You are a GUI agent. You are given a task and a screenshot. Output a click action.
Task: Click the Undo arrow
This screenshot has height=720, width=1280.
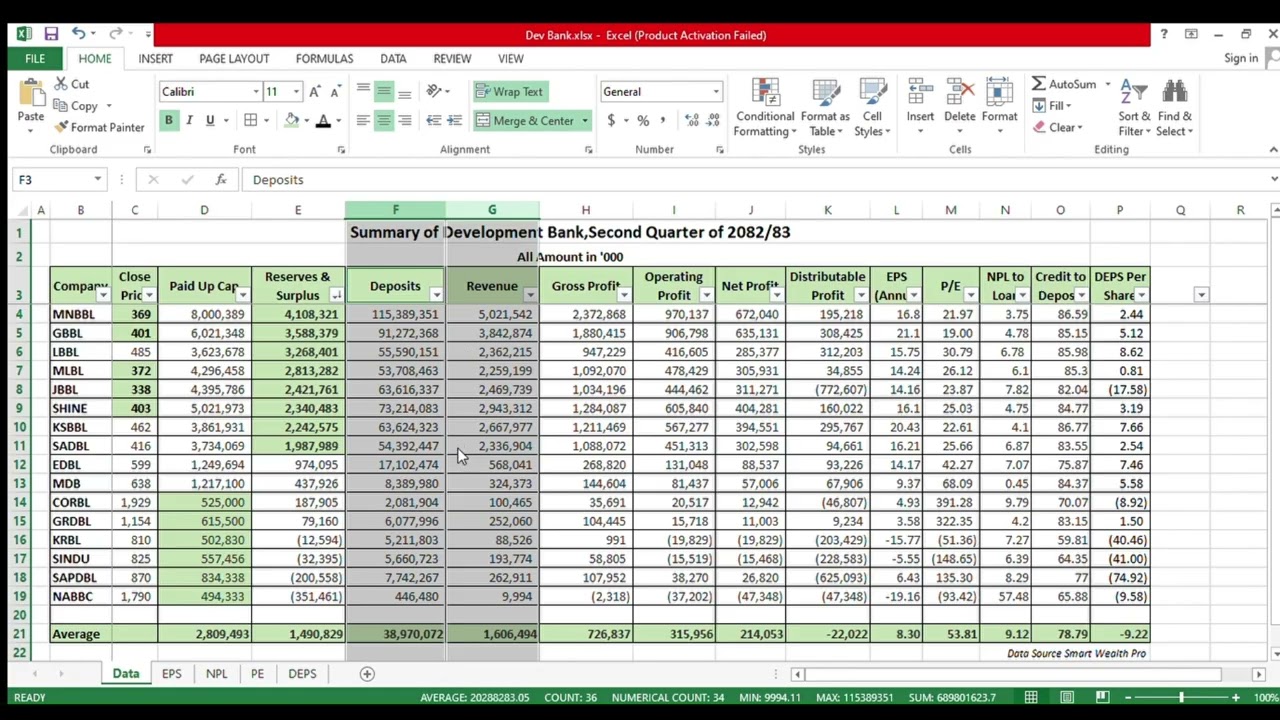78,34
